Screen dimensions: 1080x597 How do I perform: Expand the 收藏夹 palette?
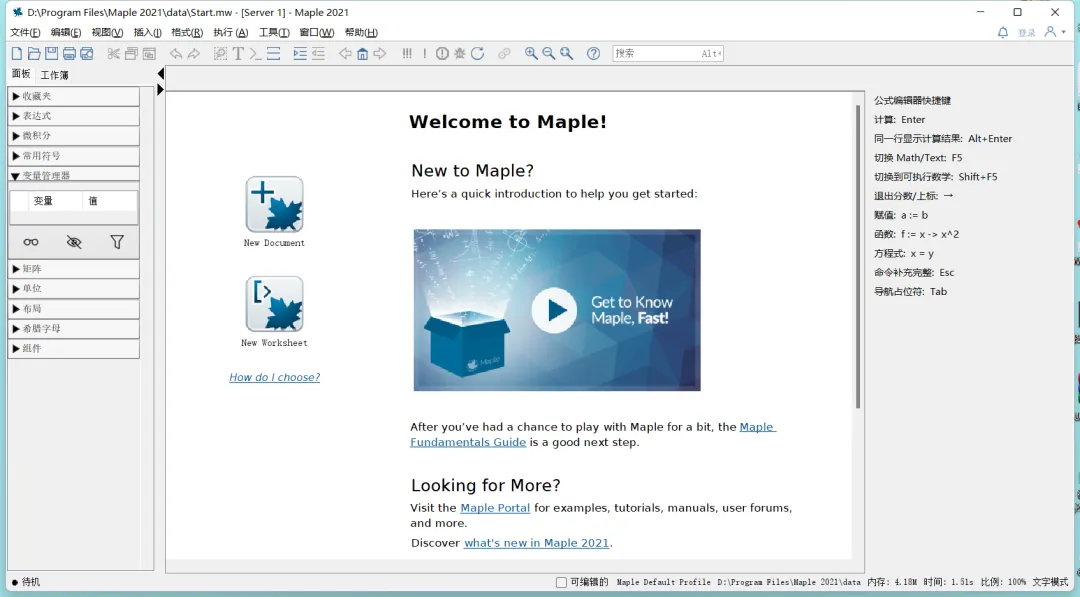(x=74, y=96)
